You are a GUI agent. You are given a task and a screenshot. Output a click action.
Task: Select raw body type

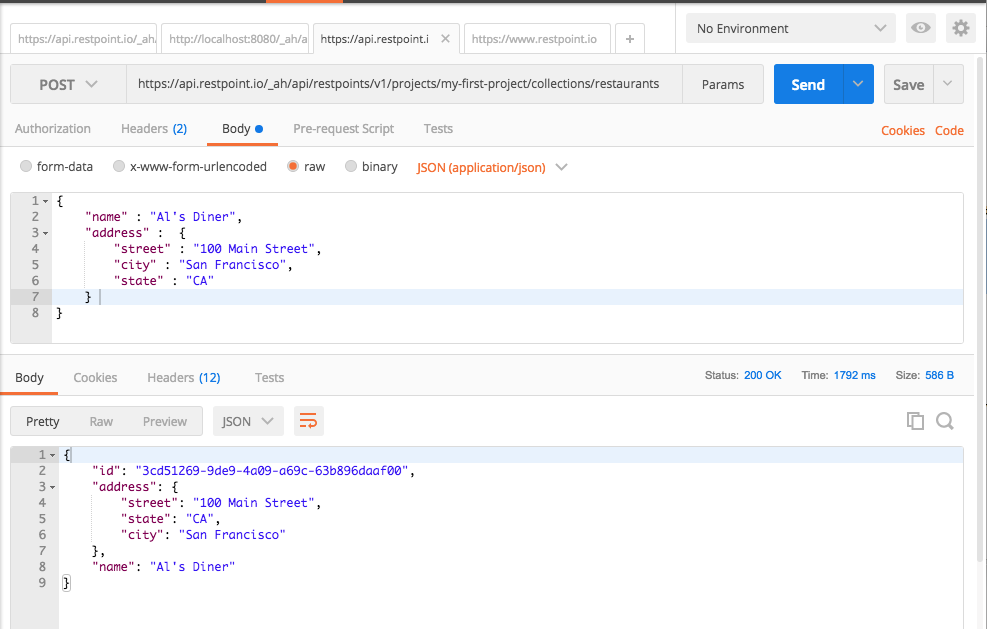click(293, 166)
